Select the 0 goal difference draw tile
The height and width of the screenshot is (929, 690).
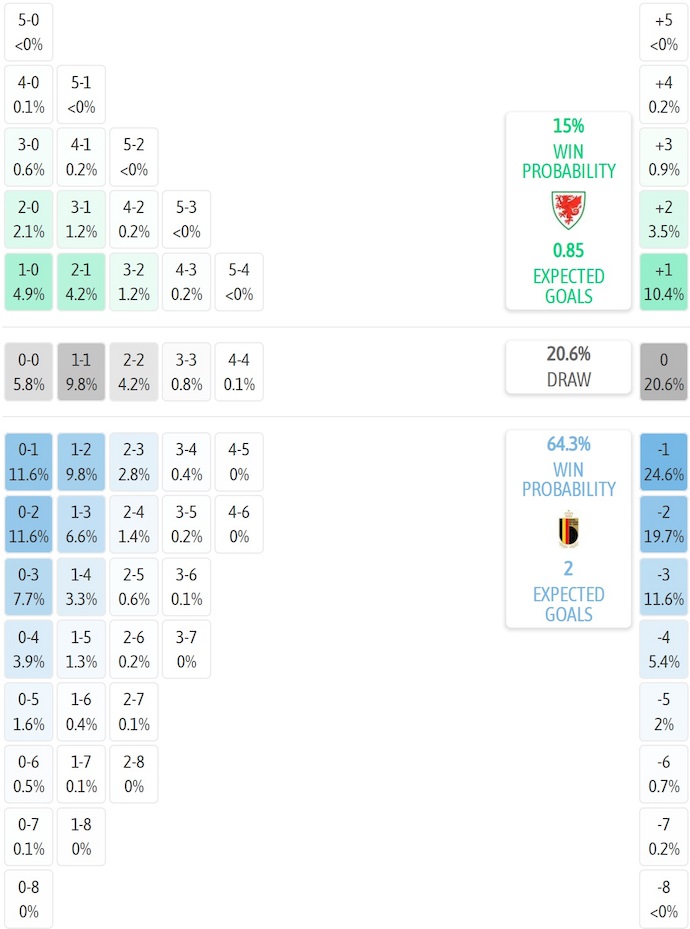point(664,372)
